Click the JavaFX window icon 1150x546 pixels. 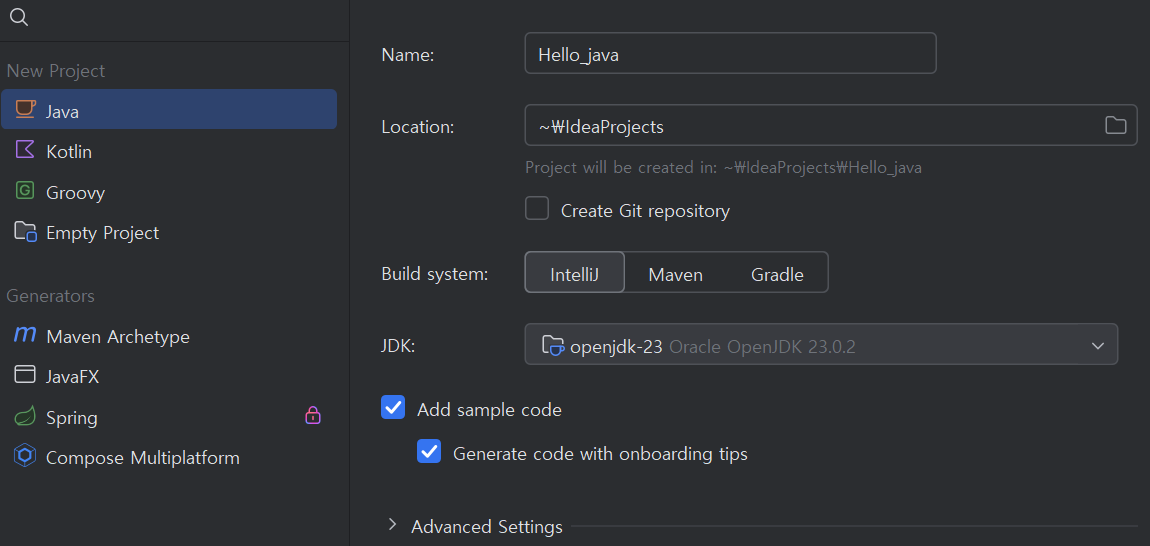click(x=25, y=375)
